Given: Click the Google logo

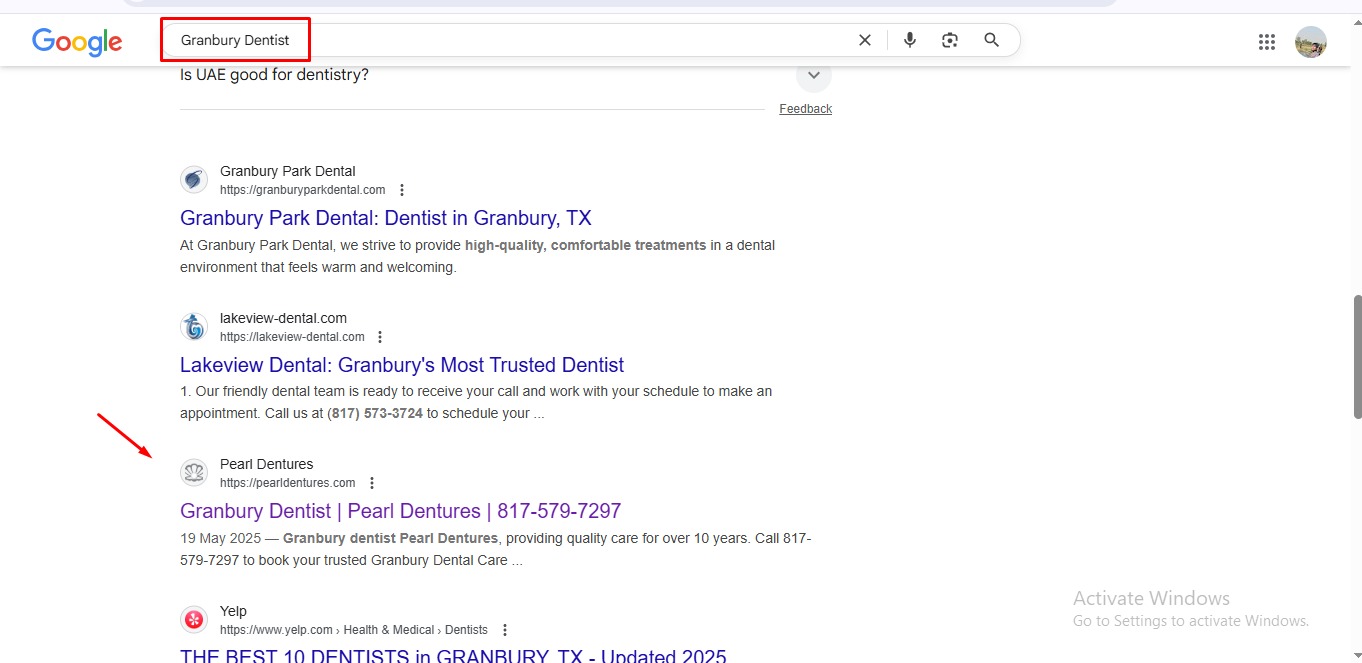Looking at the screenshot, I should (77, 41).
